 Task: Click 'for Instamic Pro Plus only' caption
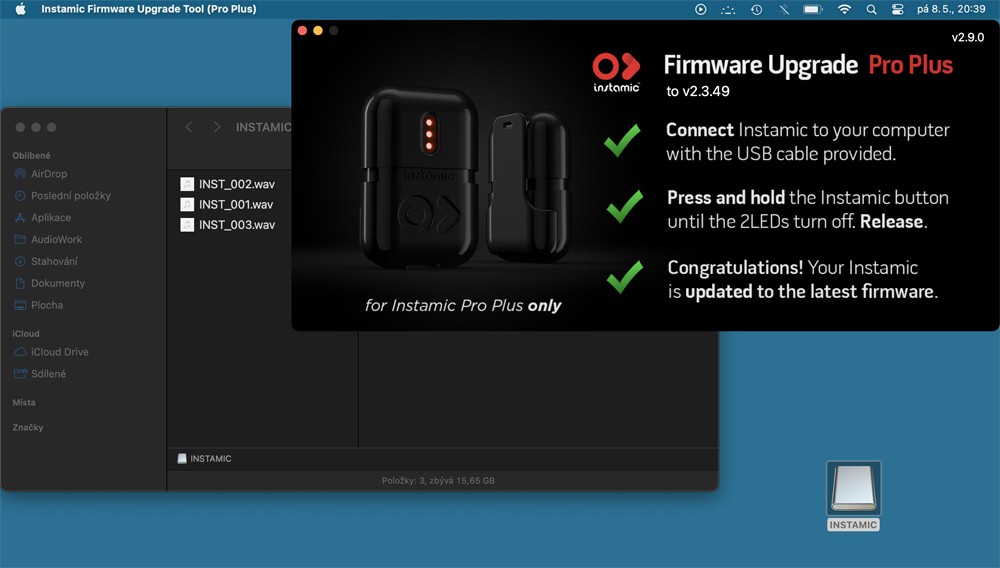pos(463,305)
